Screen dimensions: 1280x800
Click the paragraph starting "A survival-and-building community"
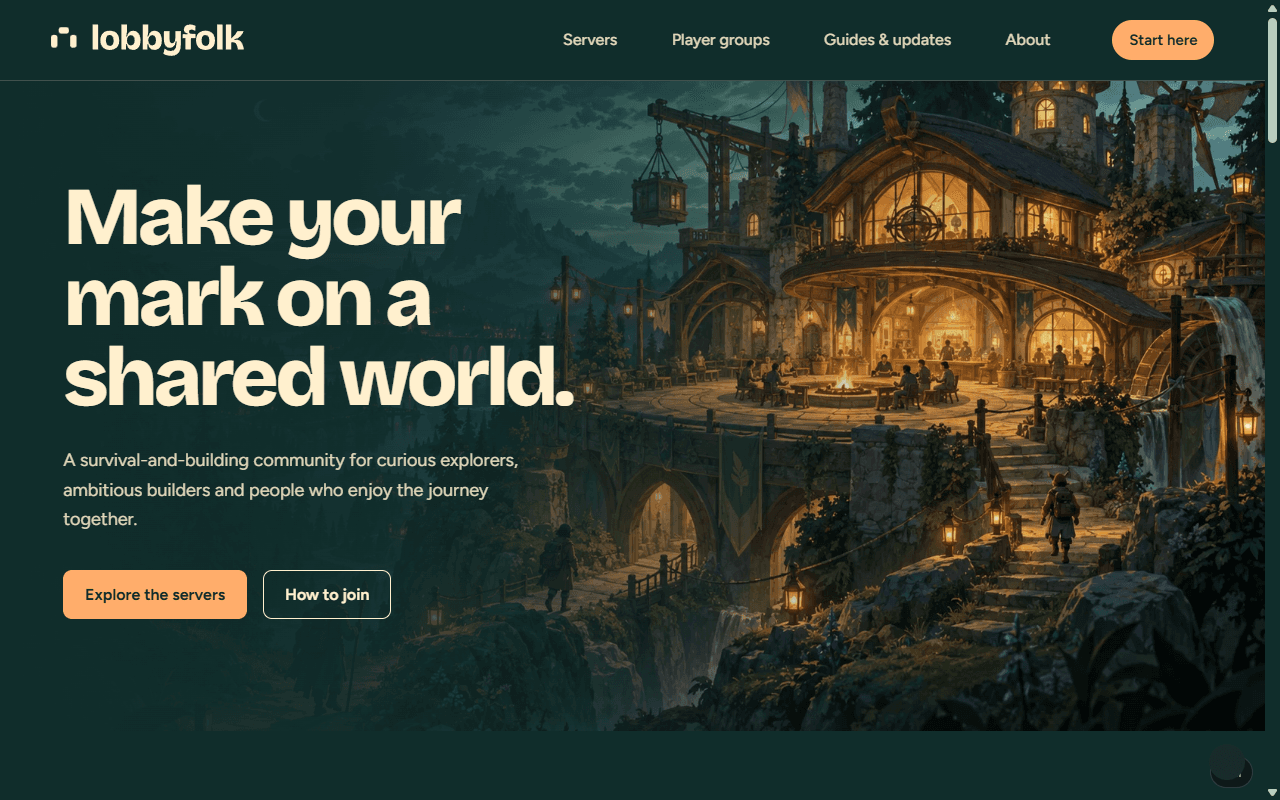click(x=291, y=490)
